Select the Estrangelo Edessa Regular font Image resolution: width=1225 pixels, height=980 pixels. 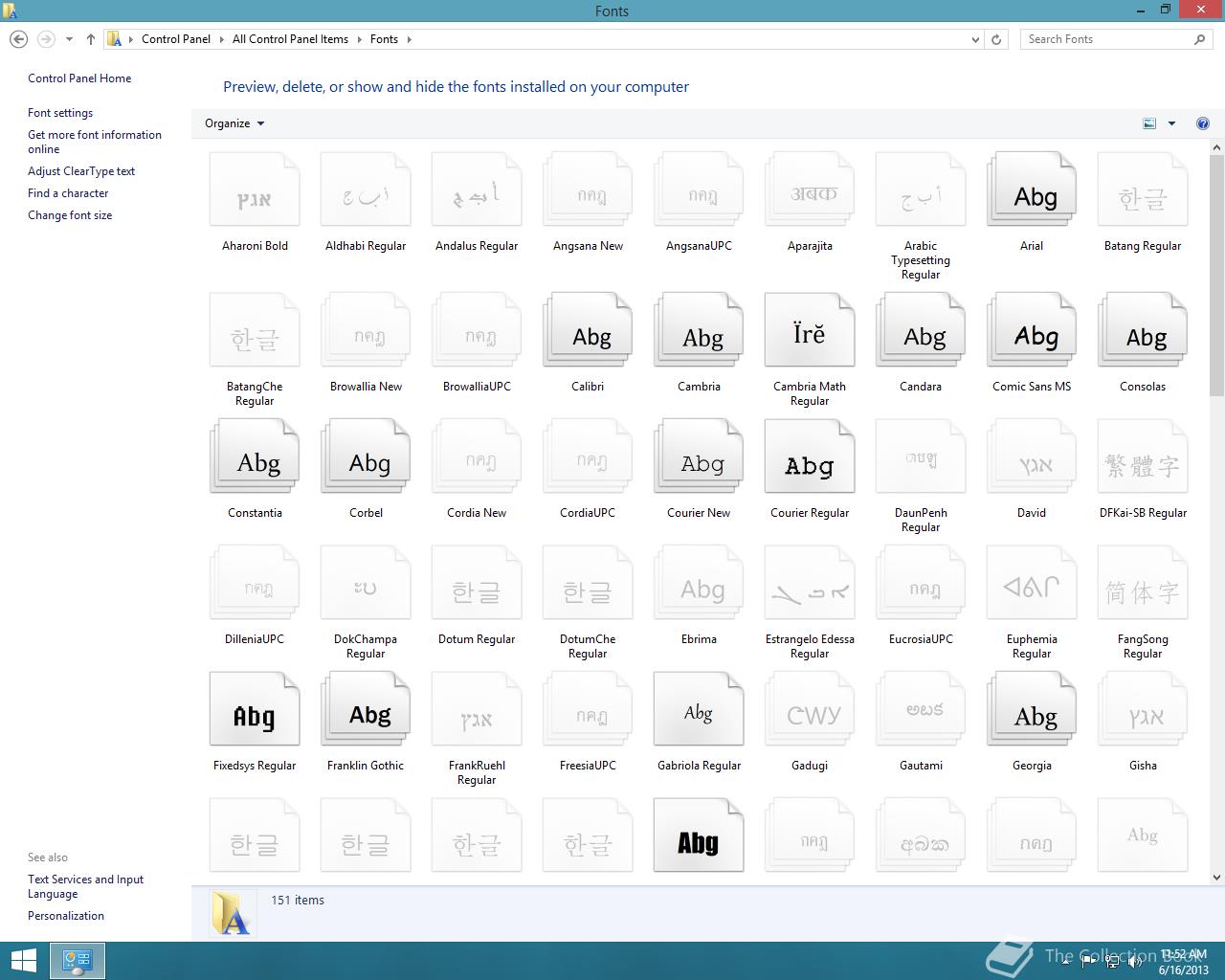point(810,583)
